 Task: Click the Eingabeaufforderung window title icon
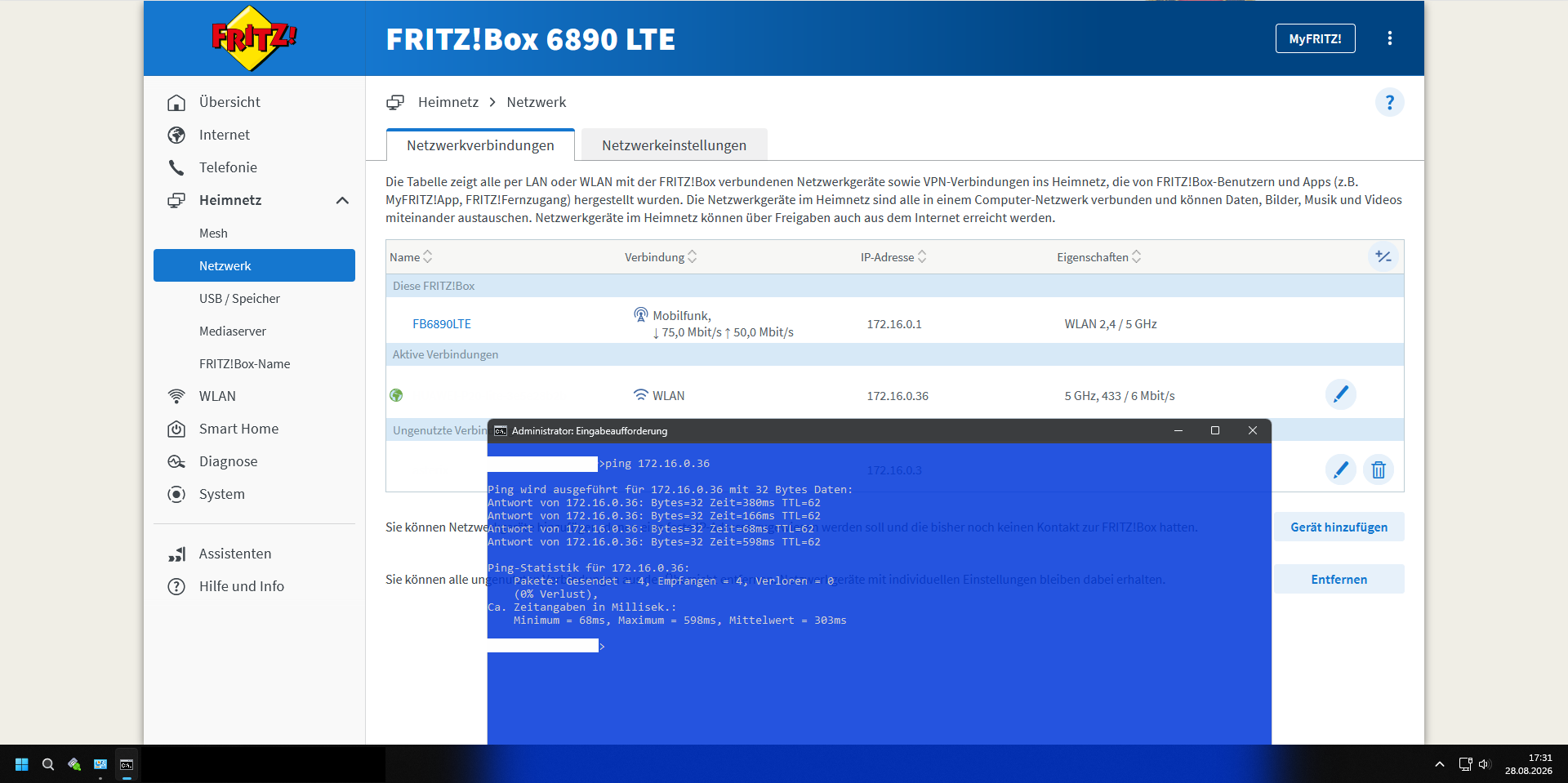tap(501, 431)
